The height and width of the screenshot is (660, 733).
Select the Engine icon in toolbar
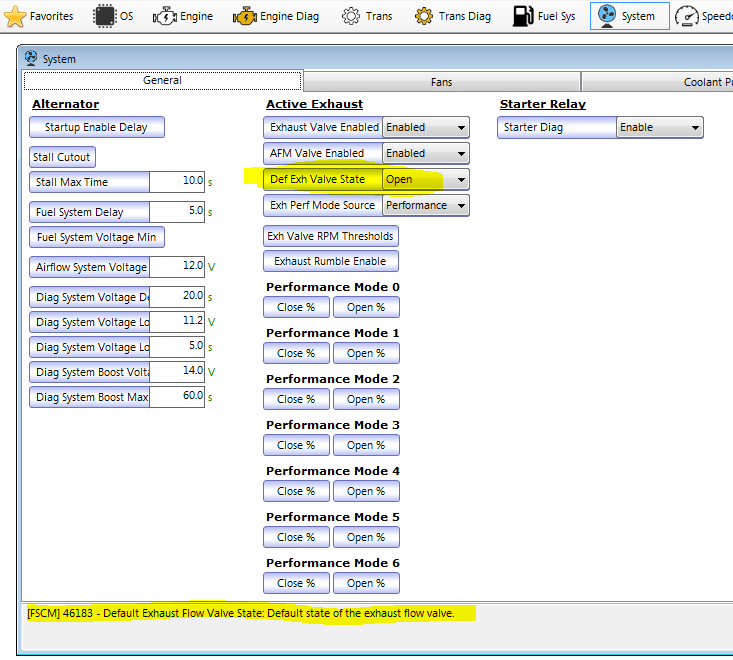pyautogui.click(x=164, y=16)
